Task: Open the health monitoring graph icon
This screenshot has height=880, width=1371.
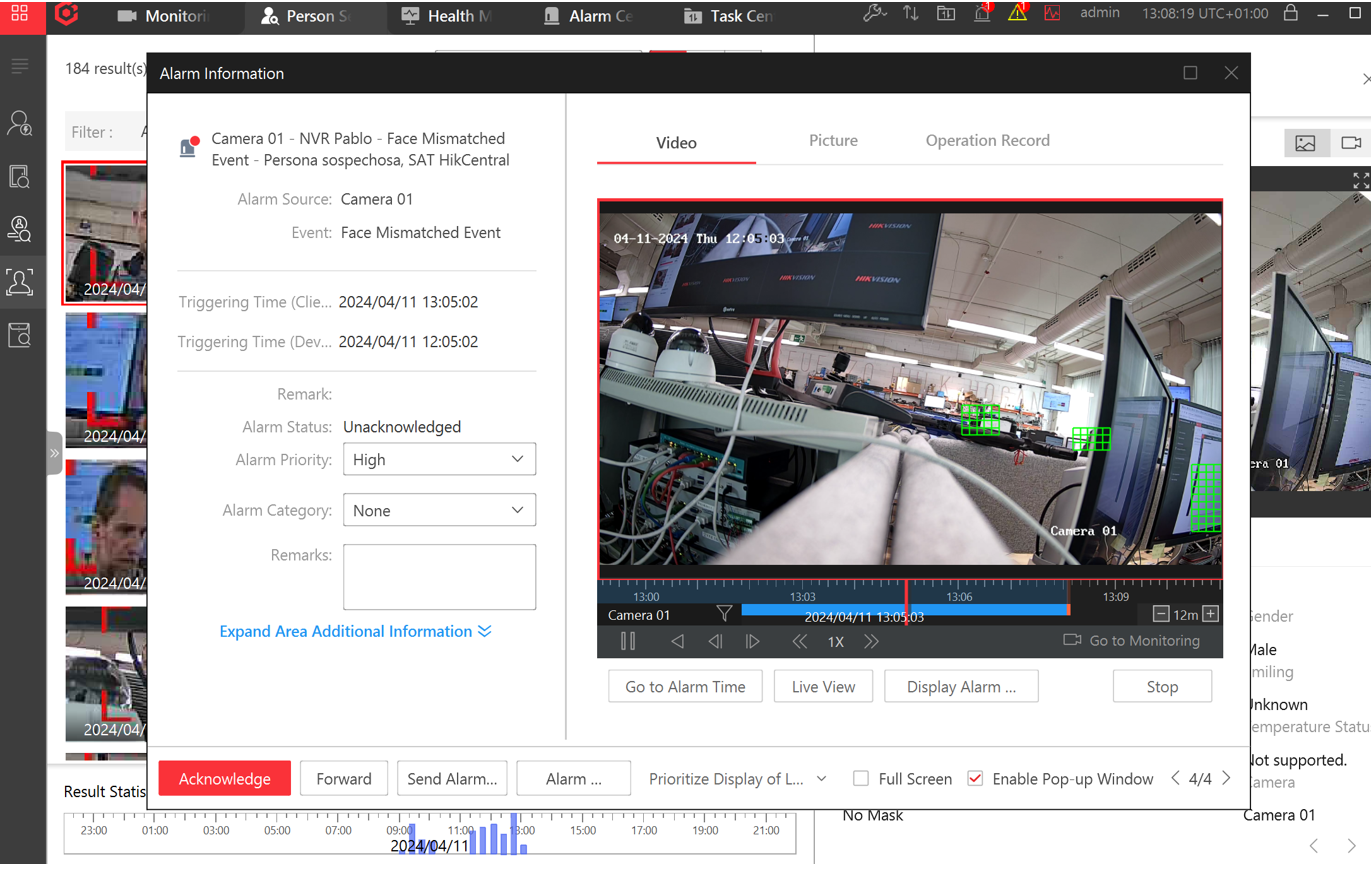Action: 1052,13
